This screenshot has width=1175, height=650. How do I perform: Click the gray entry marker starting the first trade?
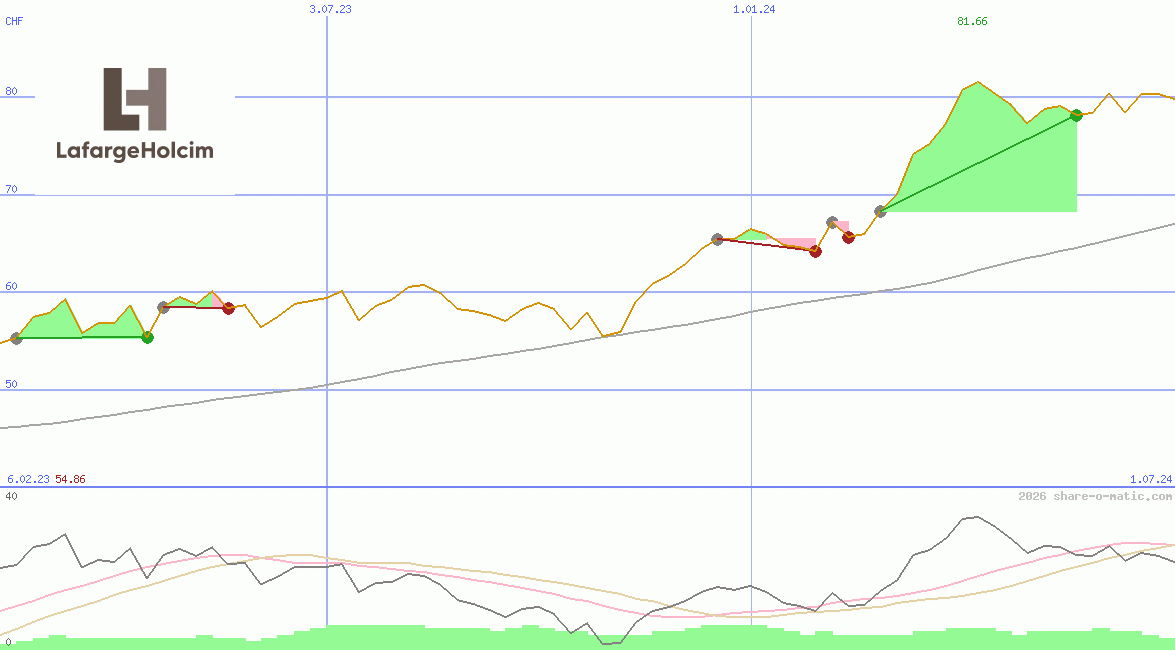click(16, 340)
